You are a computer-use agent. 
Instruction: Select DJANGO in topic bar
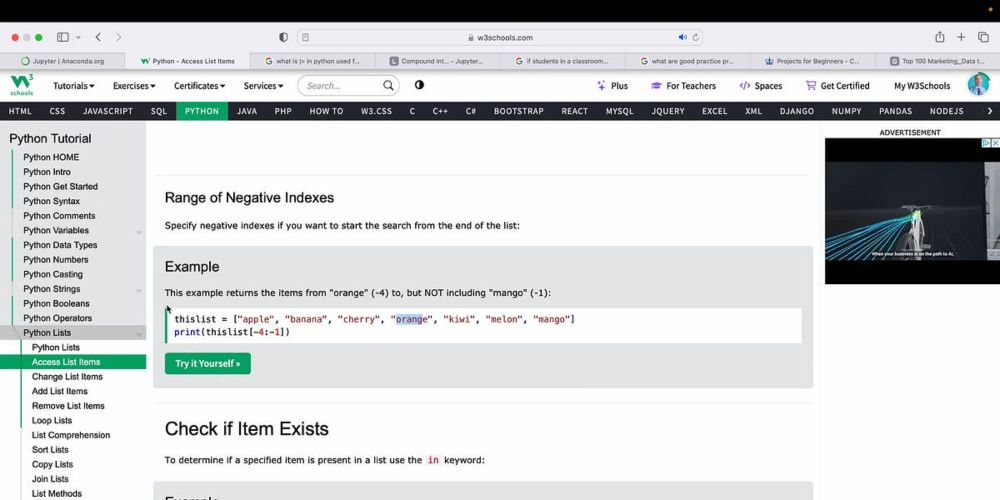797,111
